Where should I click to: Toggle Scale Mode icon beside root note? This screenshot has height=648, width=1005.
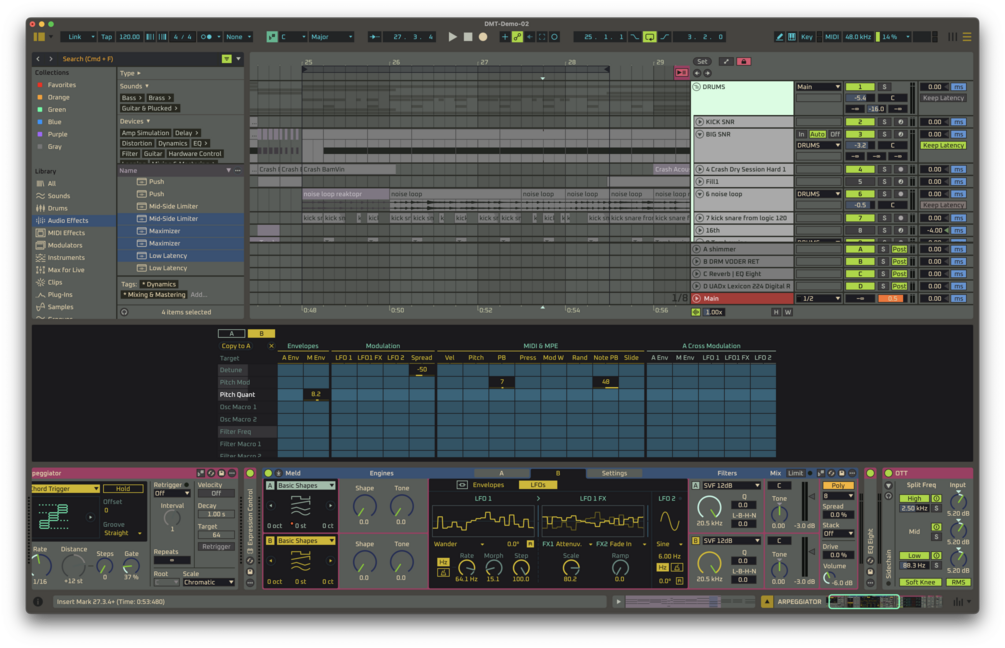272,37
